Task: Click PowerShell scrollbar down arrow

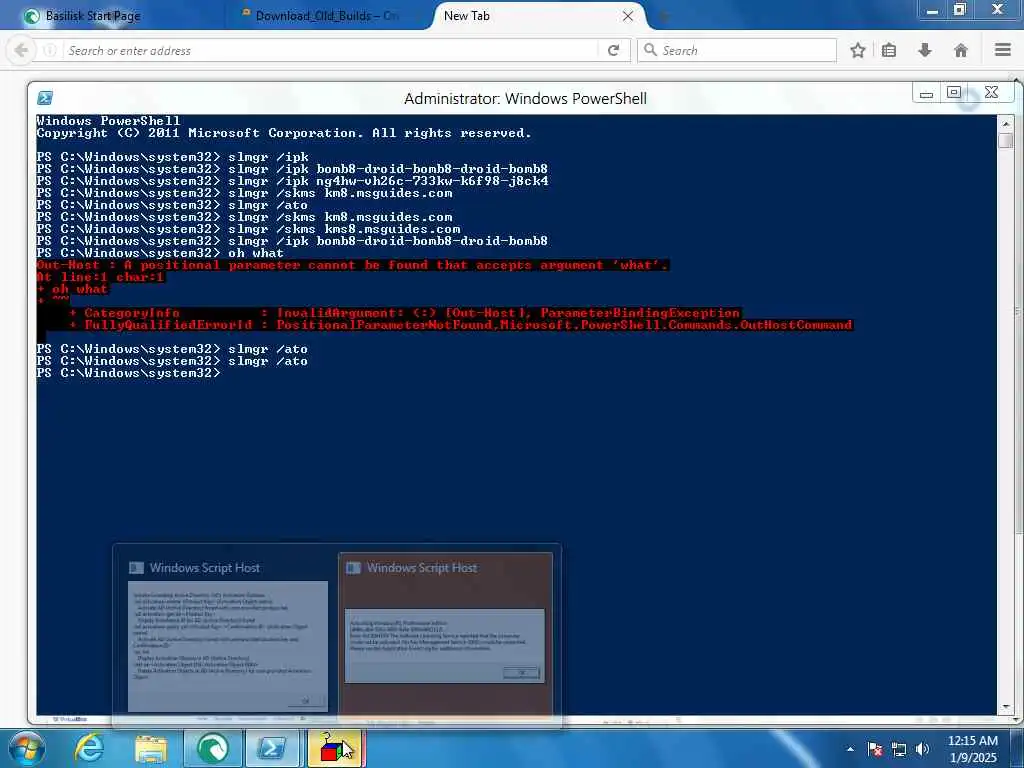Action: pos(1006,707)
